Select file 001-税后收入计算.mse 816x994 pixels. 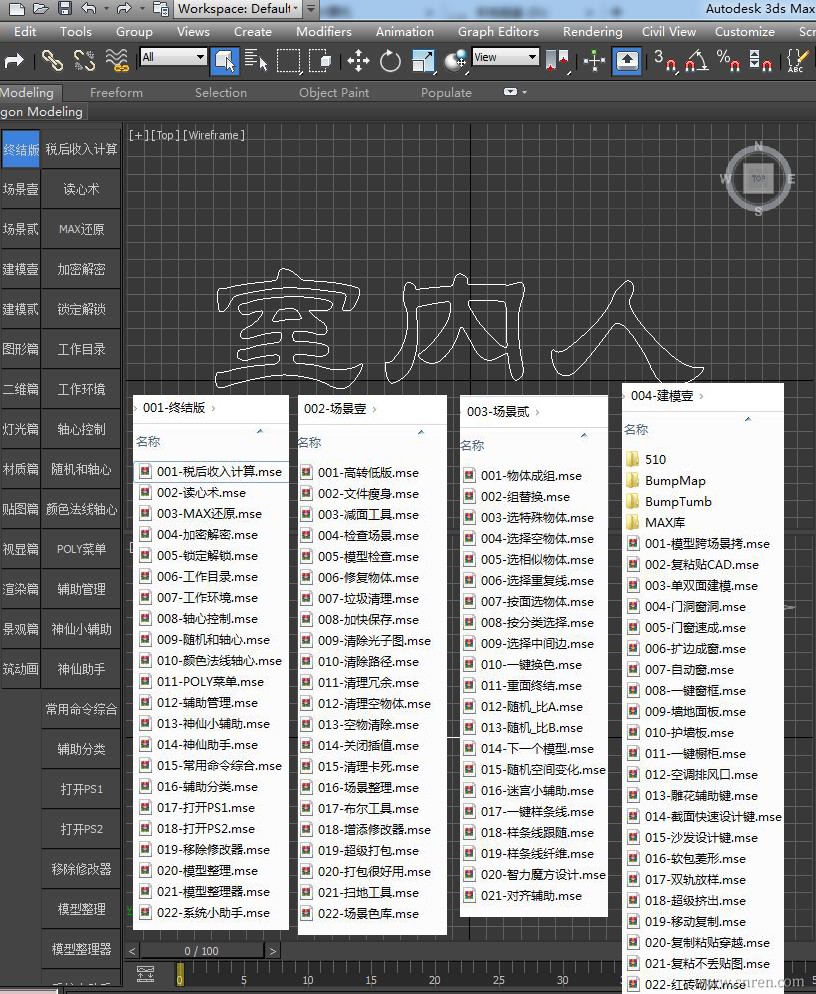tap(211, 472)
